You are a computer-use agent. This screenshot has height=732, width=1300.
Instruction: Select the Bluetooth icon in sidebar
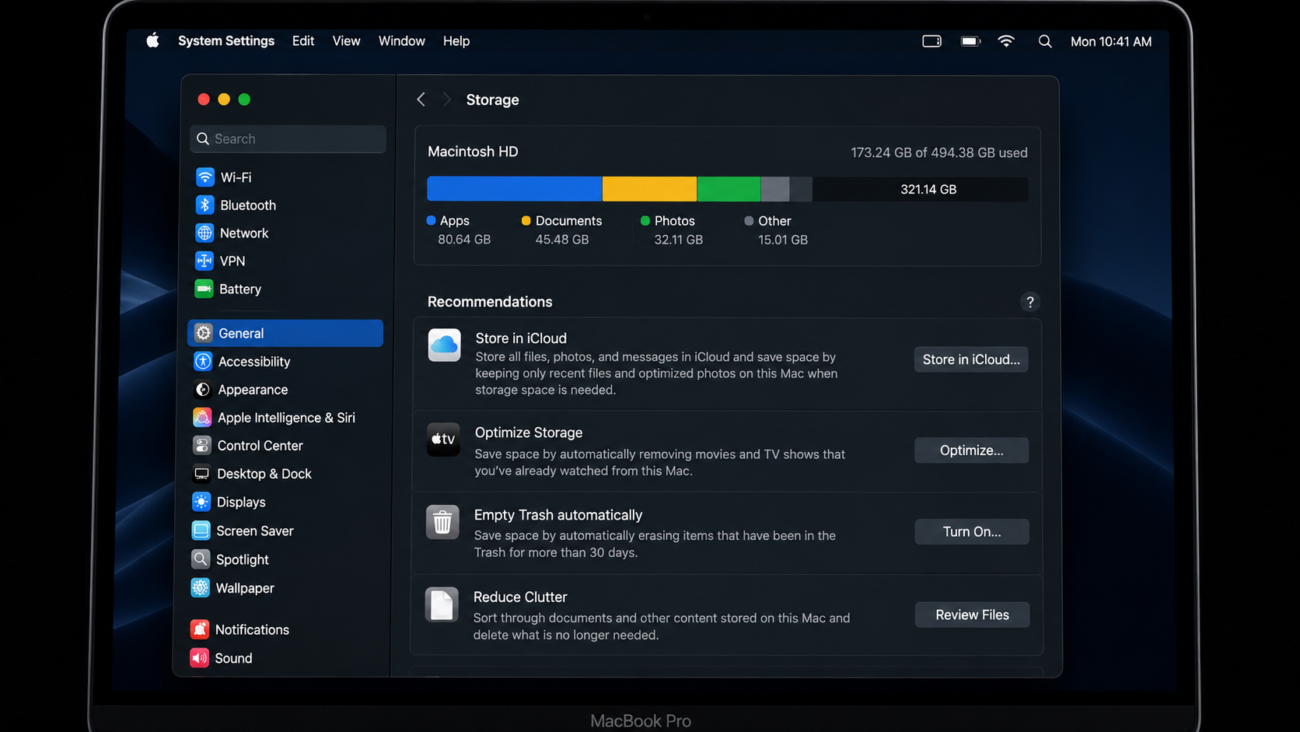pyautogui.click(x=205, y=205)
